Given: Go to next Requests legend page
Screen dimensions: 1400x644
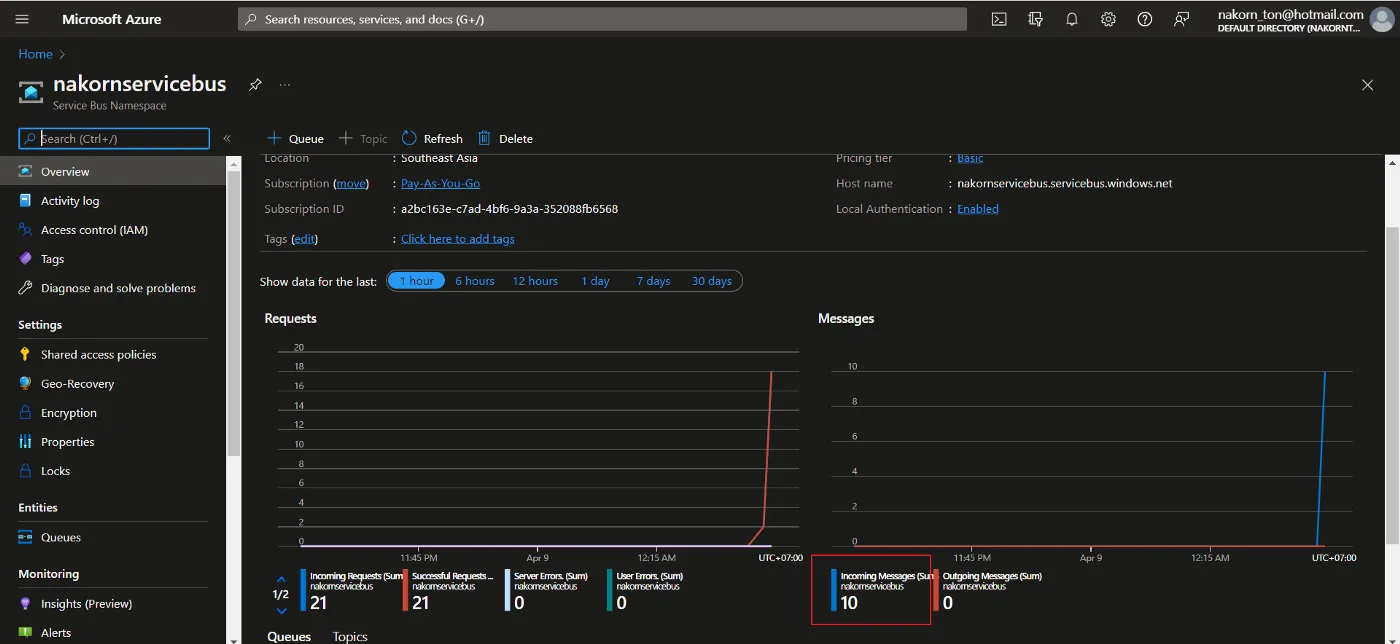Looking at the screenshot, I should click(x=281, y=610).
